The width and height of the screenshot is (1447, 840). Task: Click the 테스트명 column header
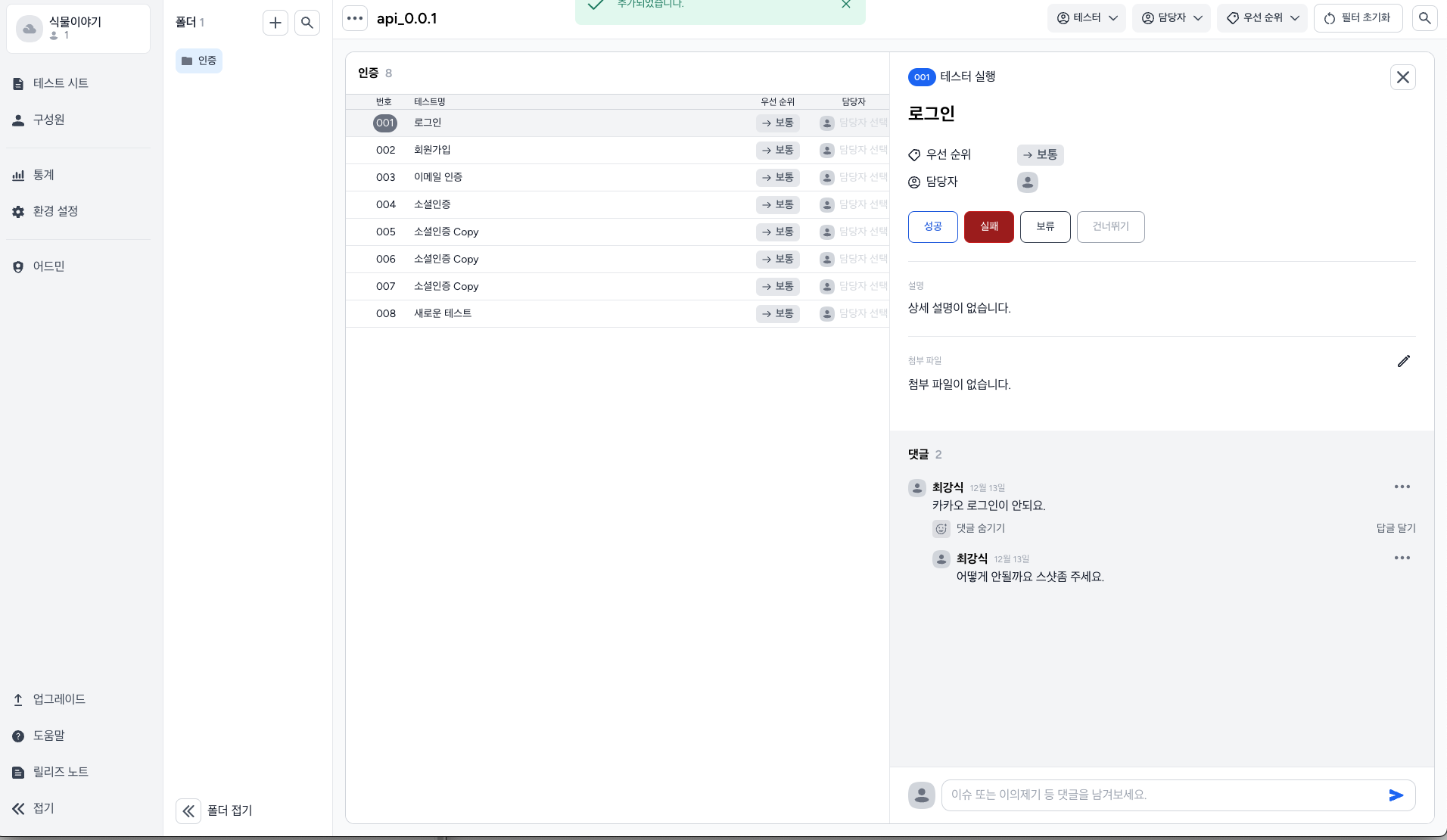click(430, 101)
